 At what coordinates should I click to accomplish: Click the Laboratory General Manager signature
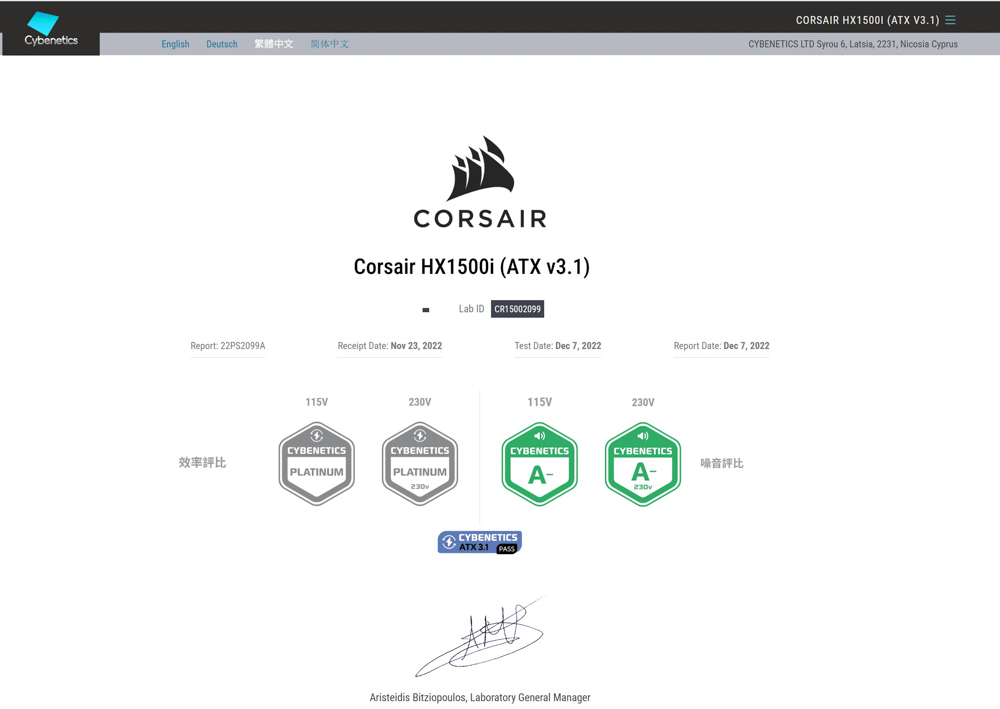point(480,636)
